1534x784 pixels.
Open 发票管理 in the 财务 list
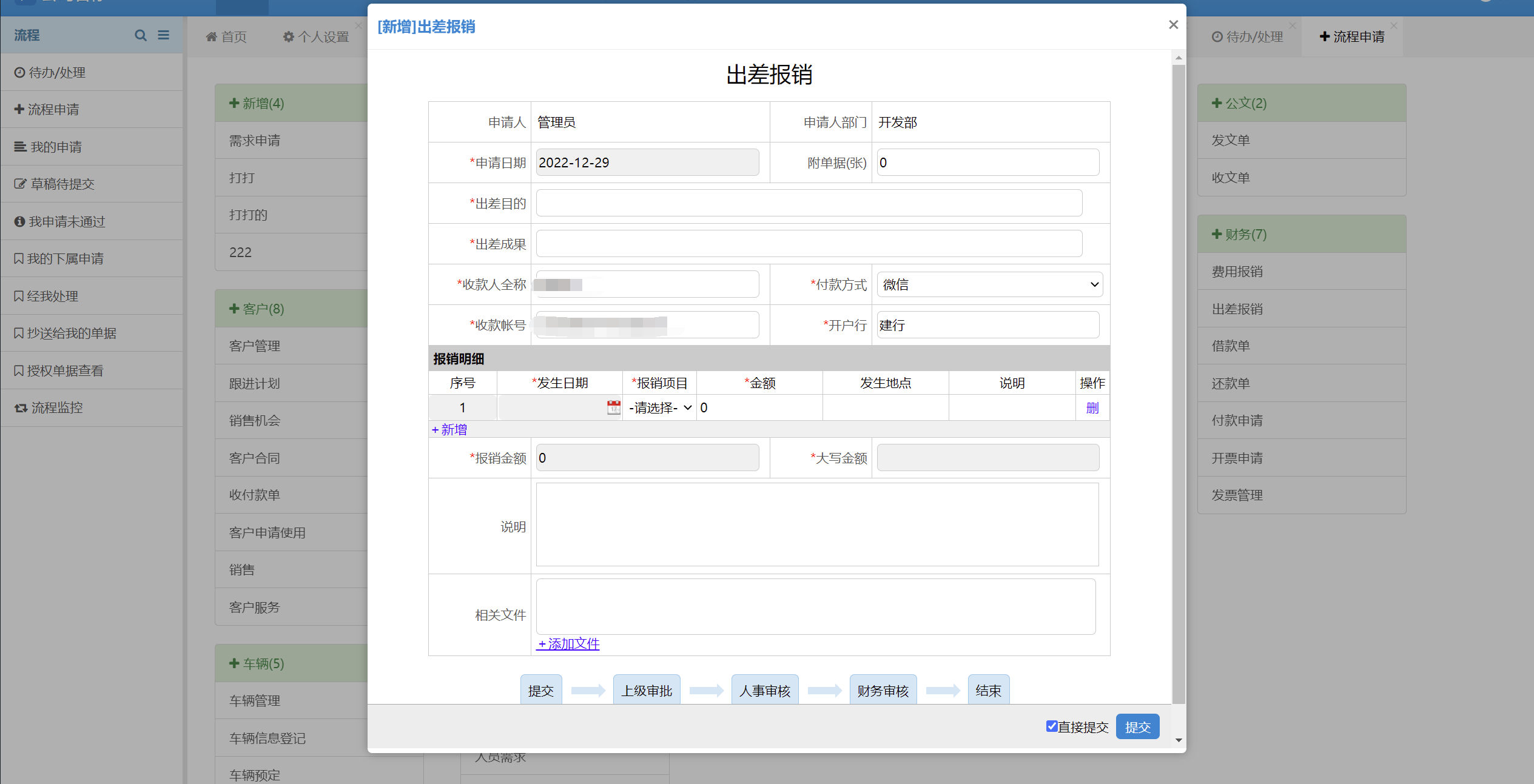click(x=1302, y=495)
